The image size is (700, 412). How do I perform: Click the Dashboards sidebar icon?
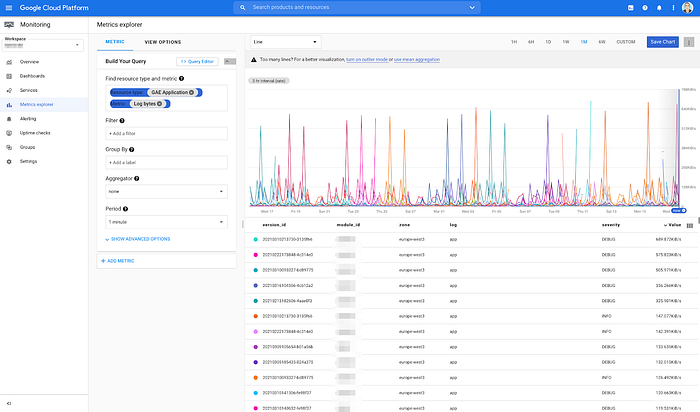pos(9,76)
